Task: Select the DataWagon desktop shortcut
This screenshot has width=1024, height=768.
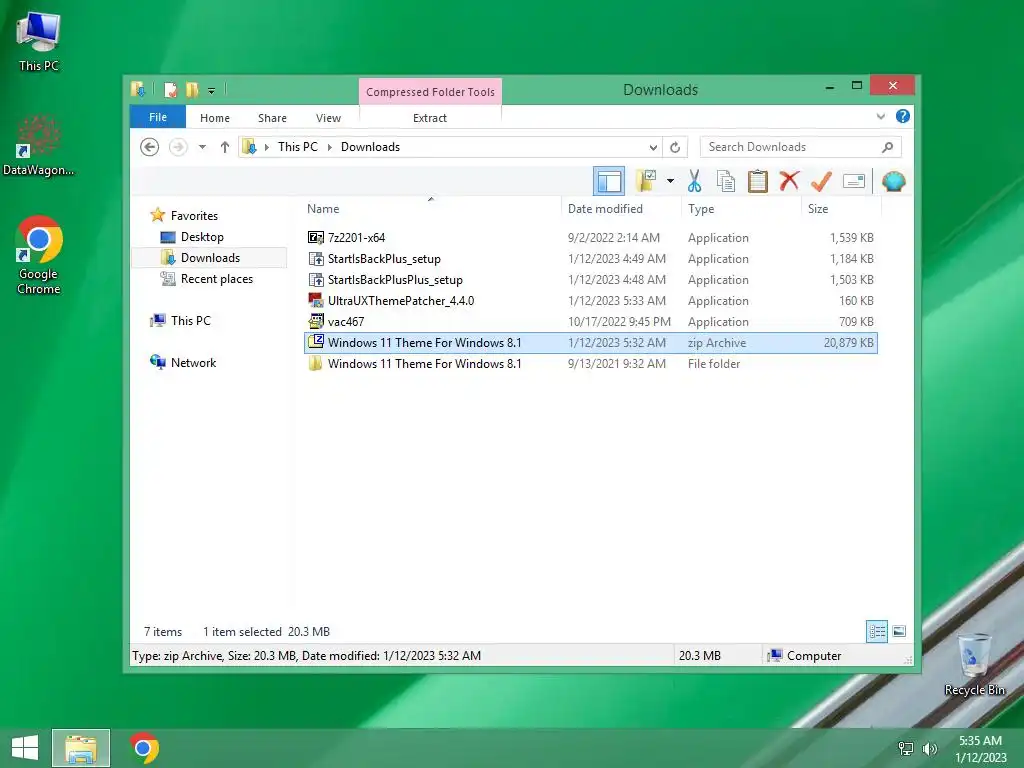Action: coord(39,146)
